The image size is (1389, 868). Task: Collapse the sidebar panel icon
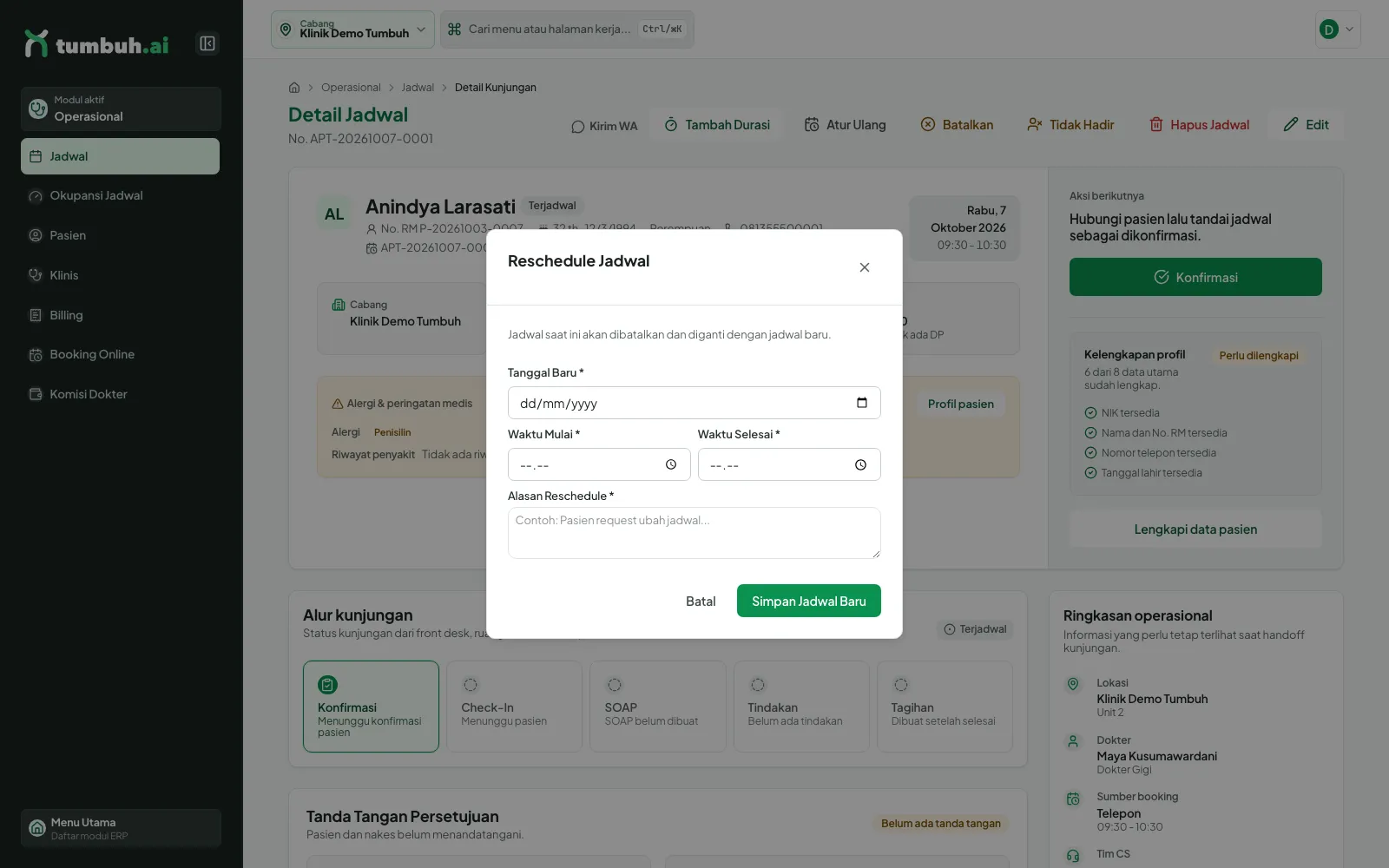207,43
